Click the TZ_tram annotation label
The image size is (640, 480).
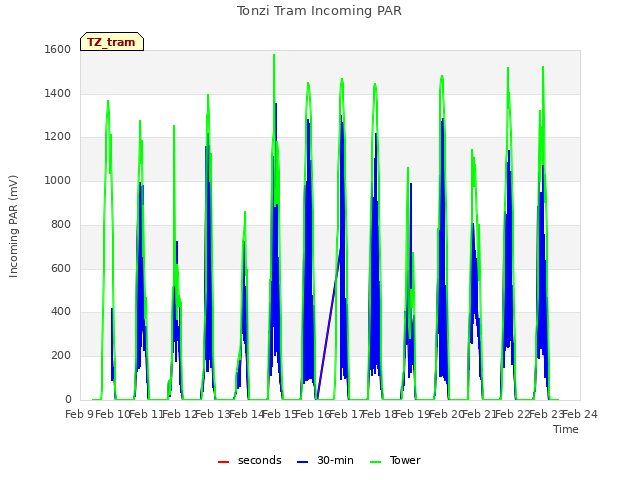coord(112,42)
